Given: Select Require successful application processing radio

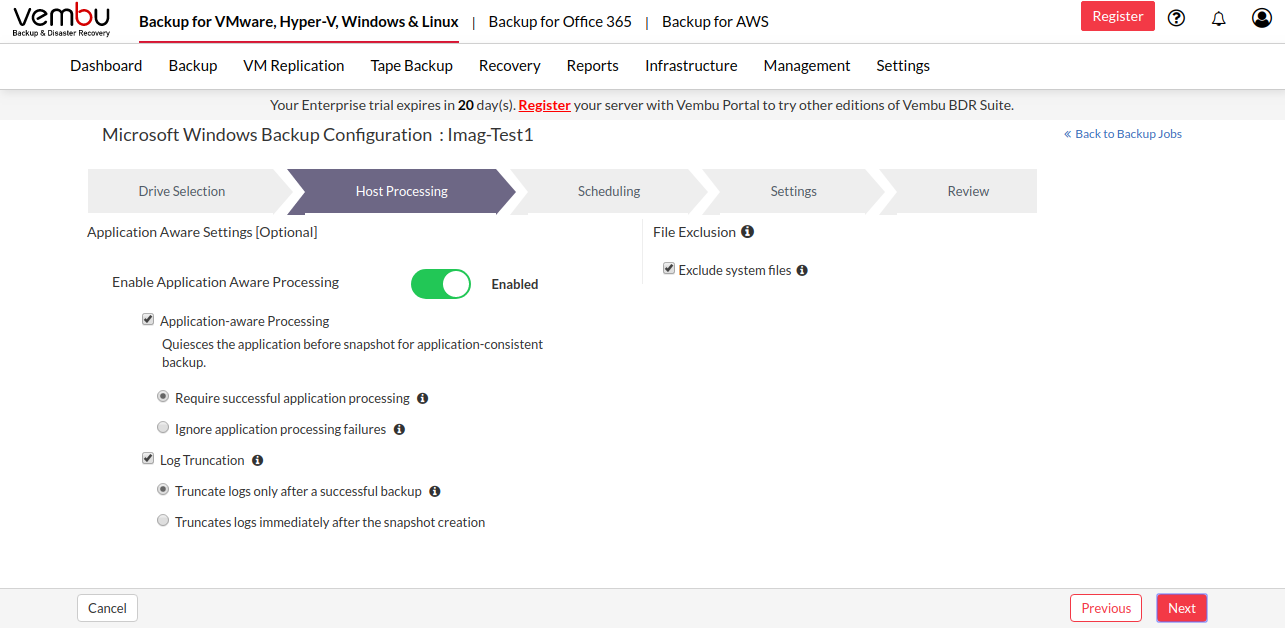Looking at the screenshot, I should 163,397.
